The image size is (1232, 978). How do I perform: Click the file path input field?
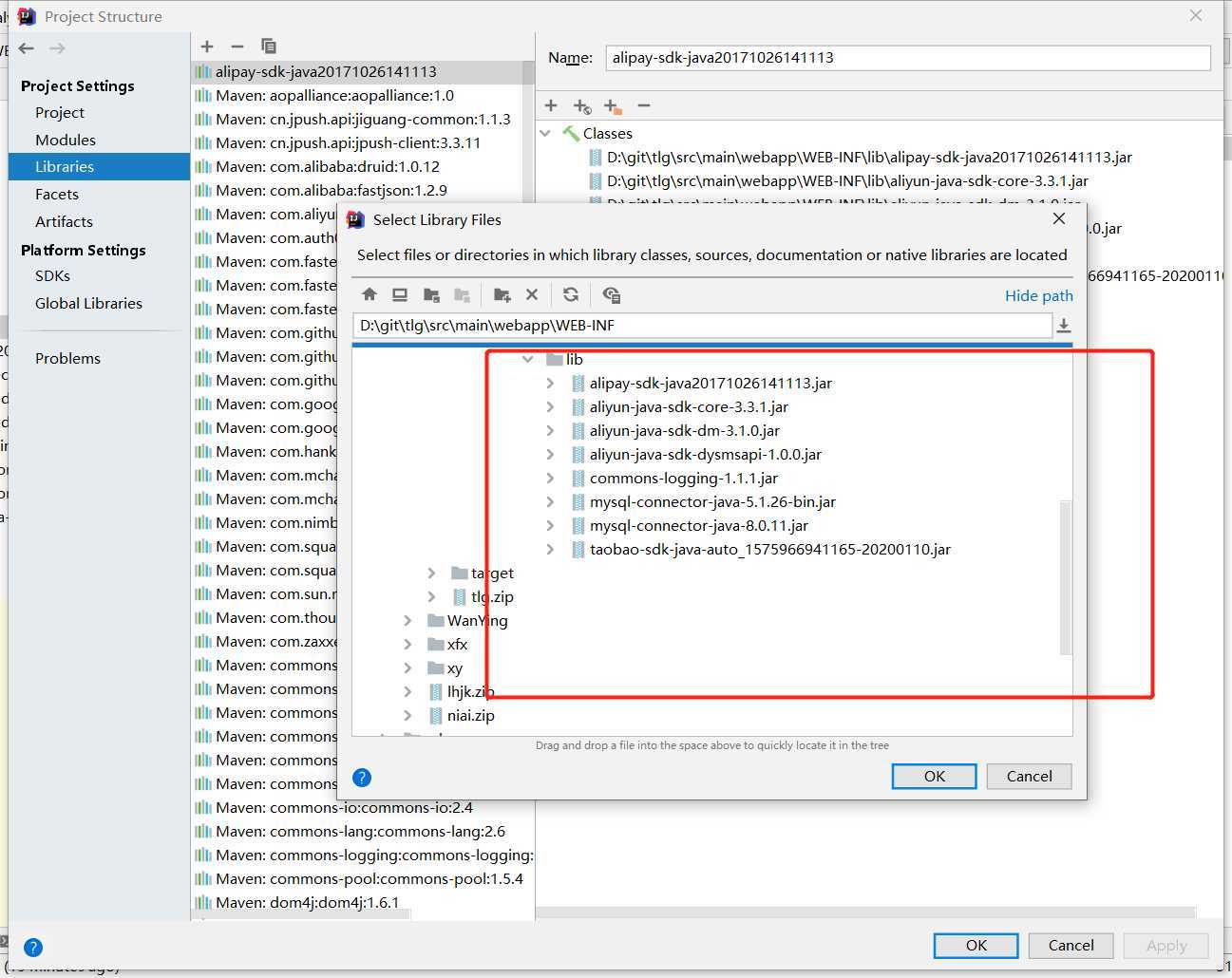[x=701, y=325]
